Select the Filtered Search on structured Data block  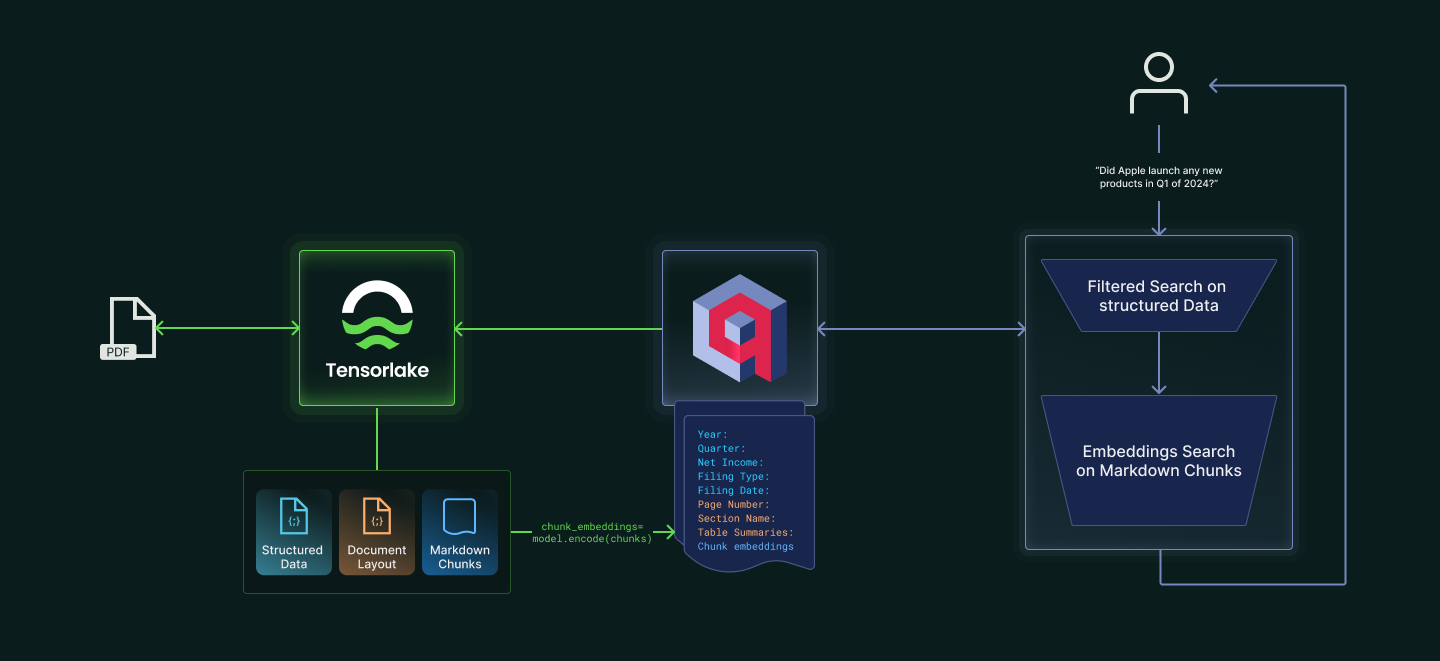coord(1158,295)
